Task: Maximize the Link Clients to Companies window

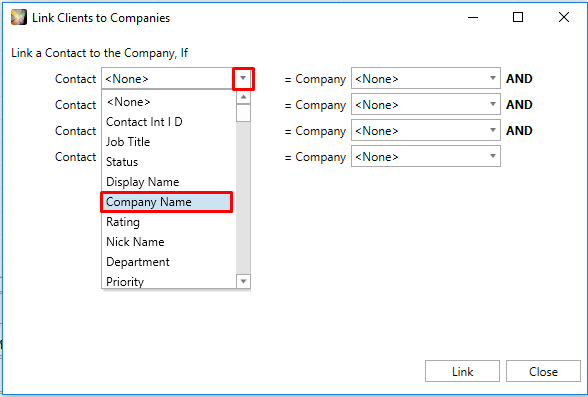Action: (x=518, y=17)
